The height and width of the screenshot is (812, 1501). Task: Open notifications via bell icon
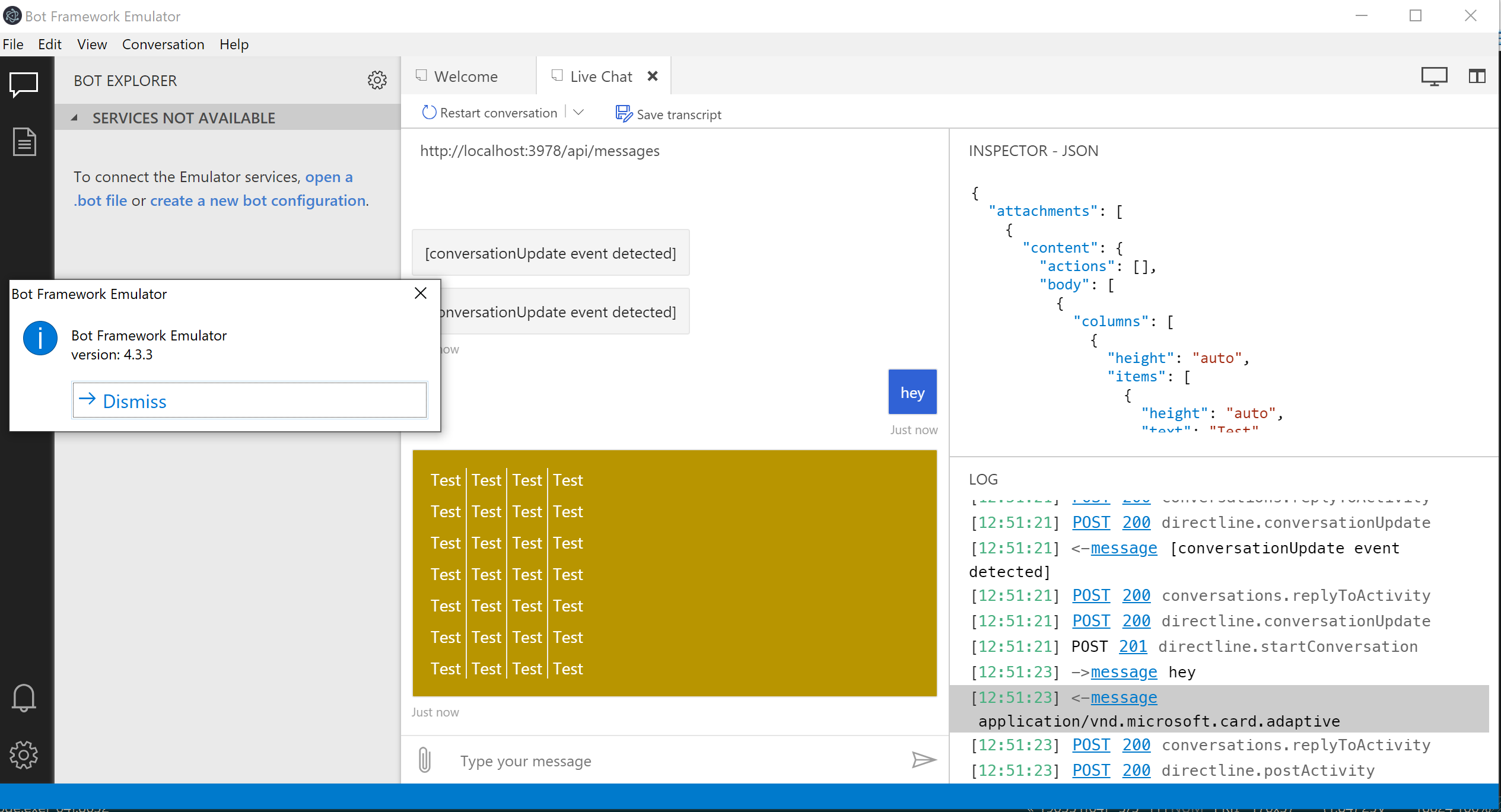pos(24,698)
